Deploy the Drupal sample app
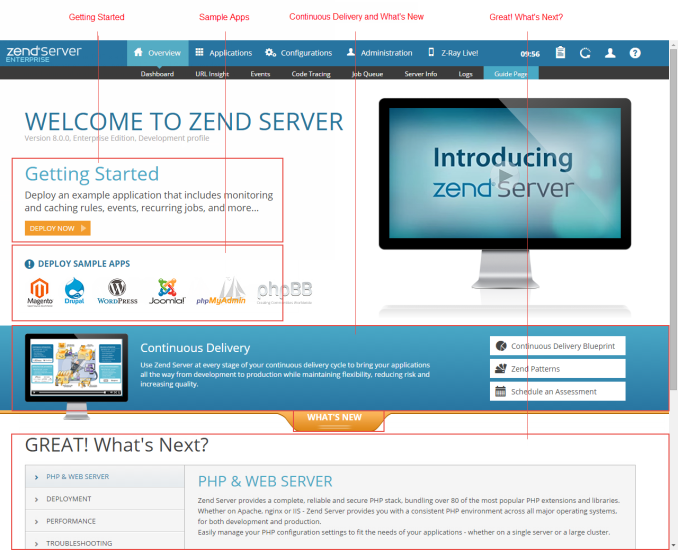This screenshot has height=550, width=678. click(x=74, y=291)
